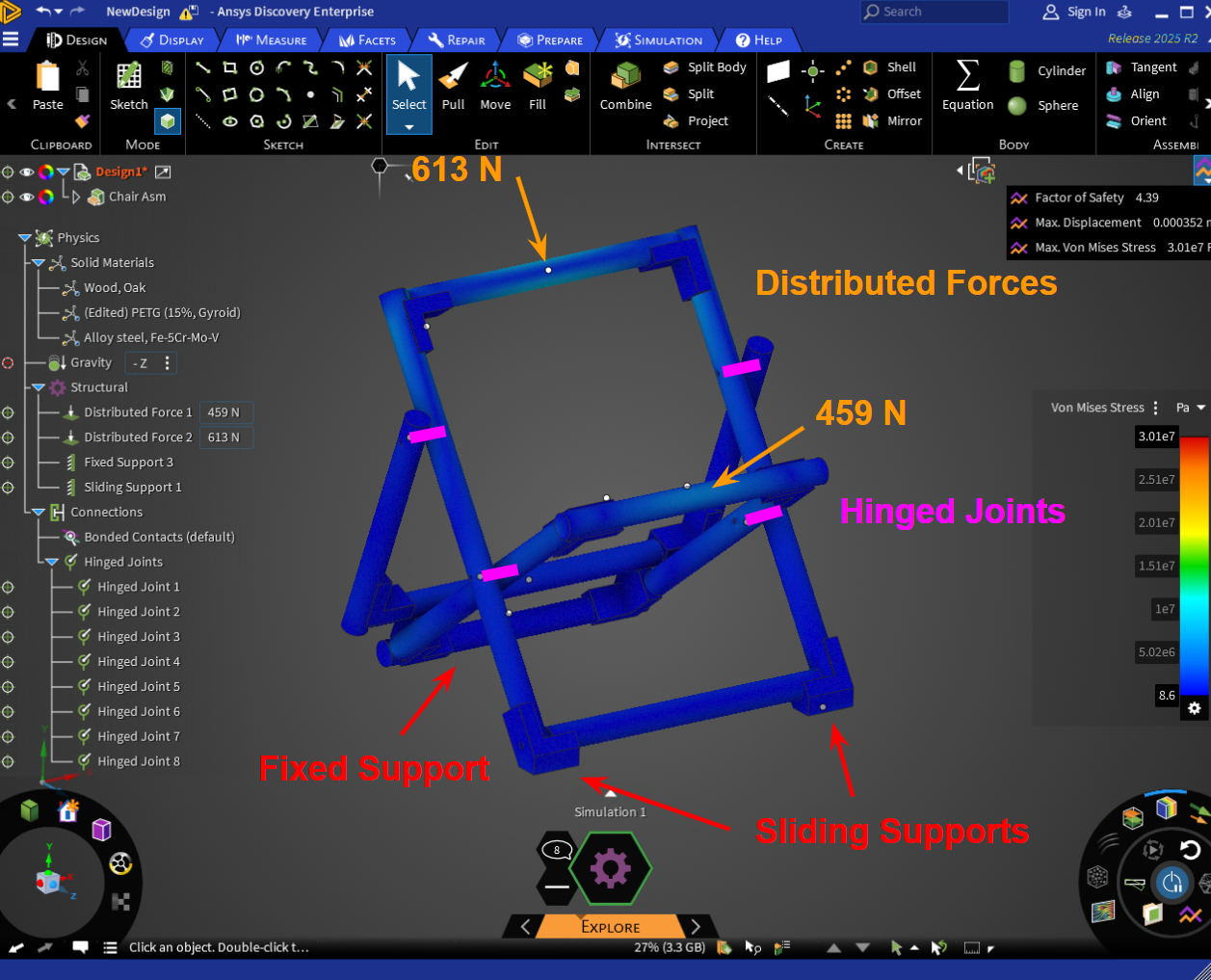Expand the Chair Asm component
1211x980 pixels.
click(76, 197)
